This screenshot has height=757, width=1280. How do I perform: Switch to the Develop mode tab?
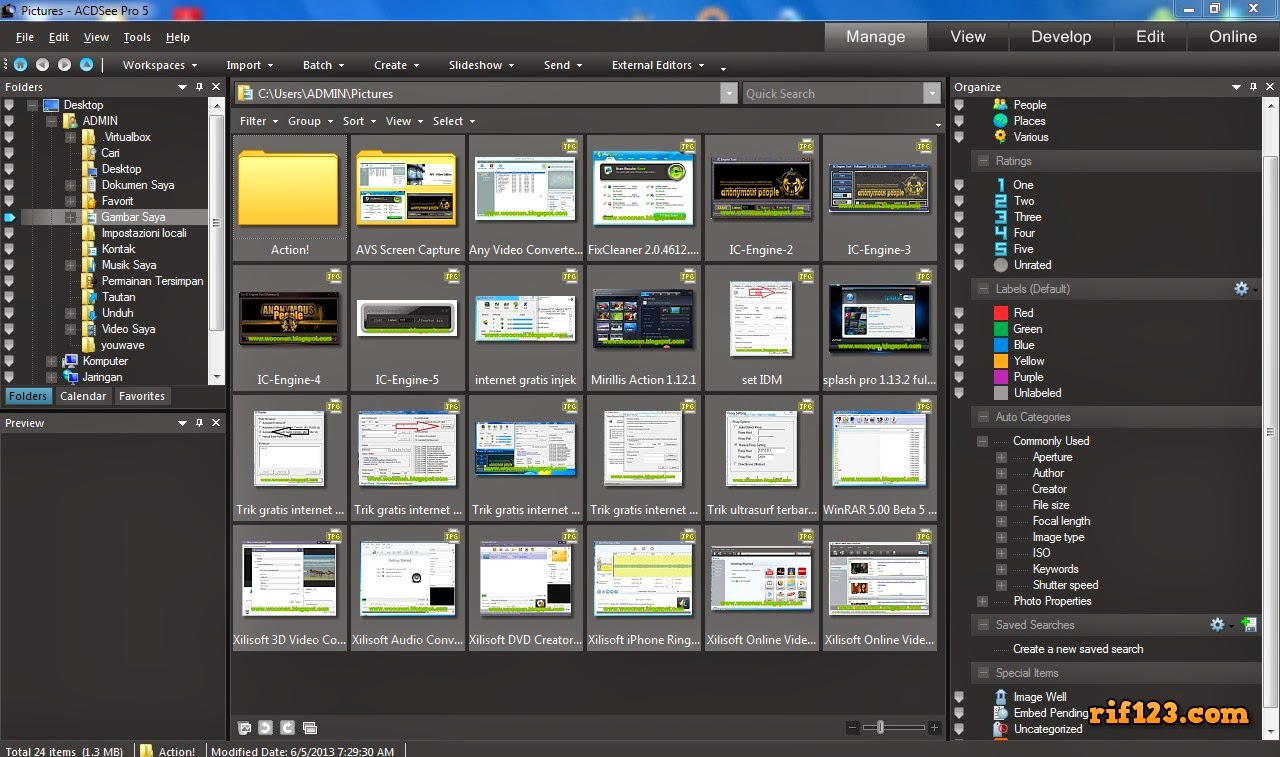click(x=1061, y=37)
